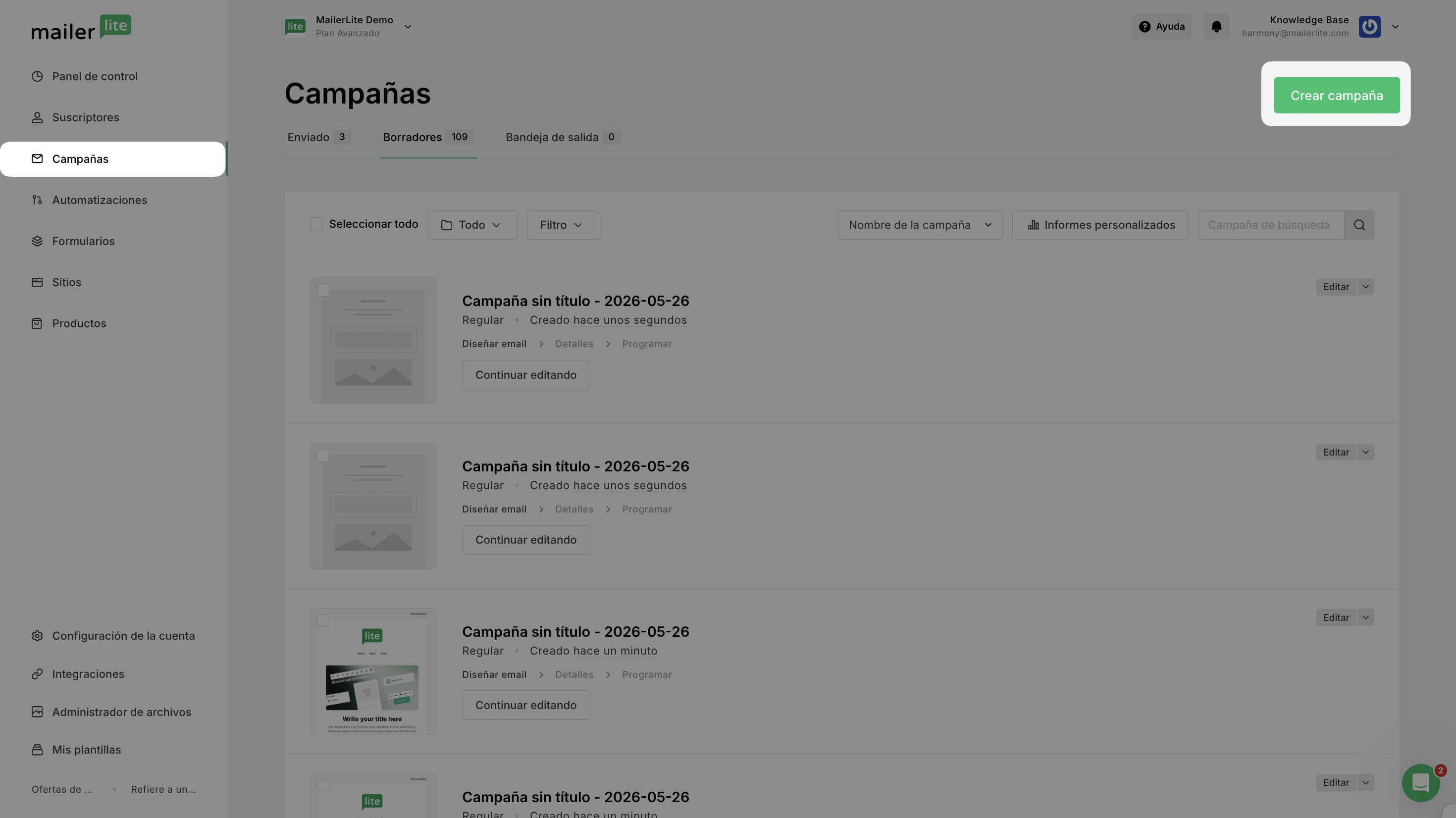This screenshot has width=1456, height=818.
Task: Click the search magnifier icon
Action: (x=1359, y=225)
